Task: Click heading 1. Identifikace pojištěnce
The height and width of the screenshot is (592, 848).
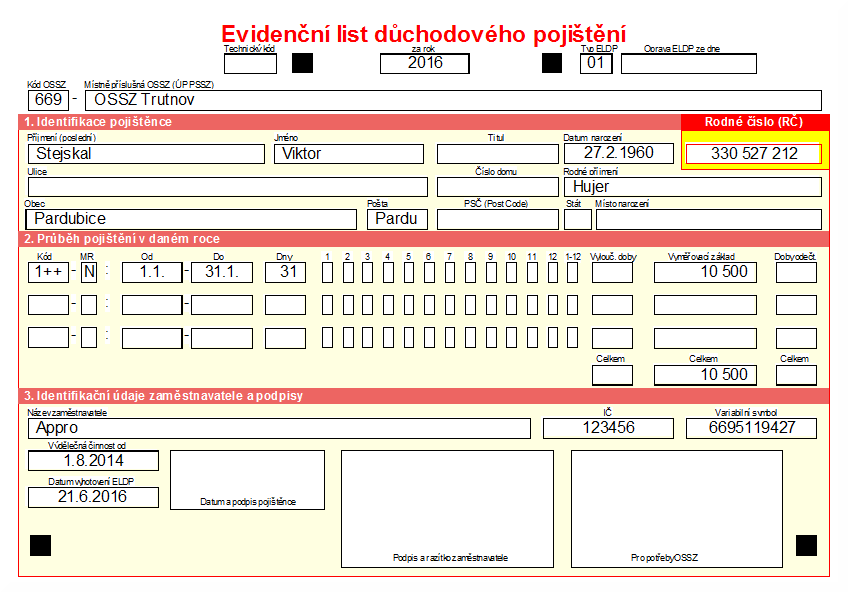Action: 98,122
